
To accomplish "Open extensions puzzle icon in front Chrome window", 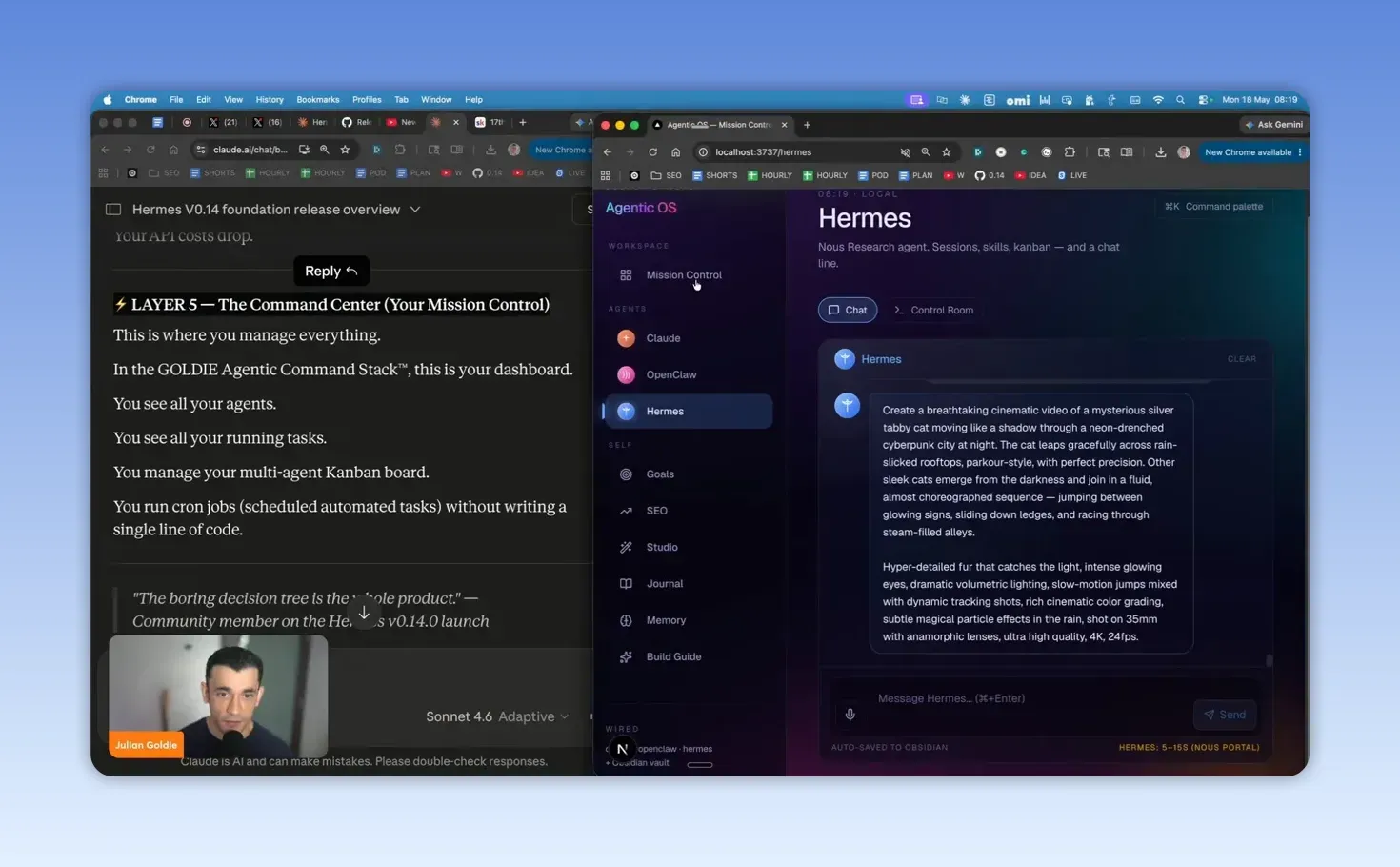I will [1070, 152].
